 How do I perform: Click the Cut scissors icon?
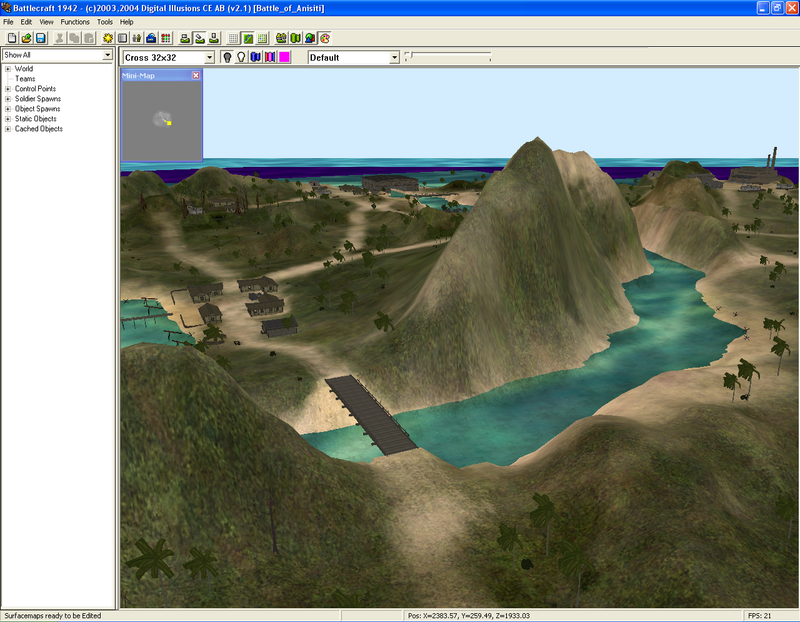[59, 38]
